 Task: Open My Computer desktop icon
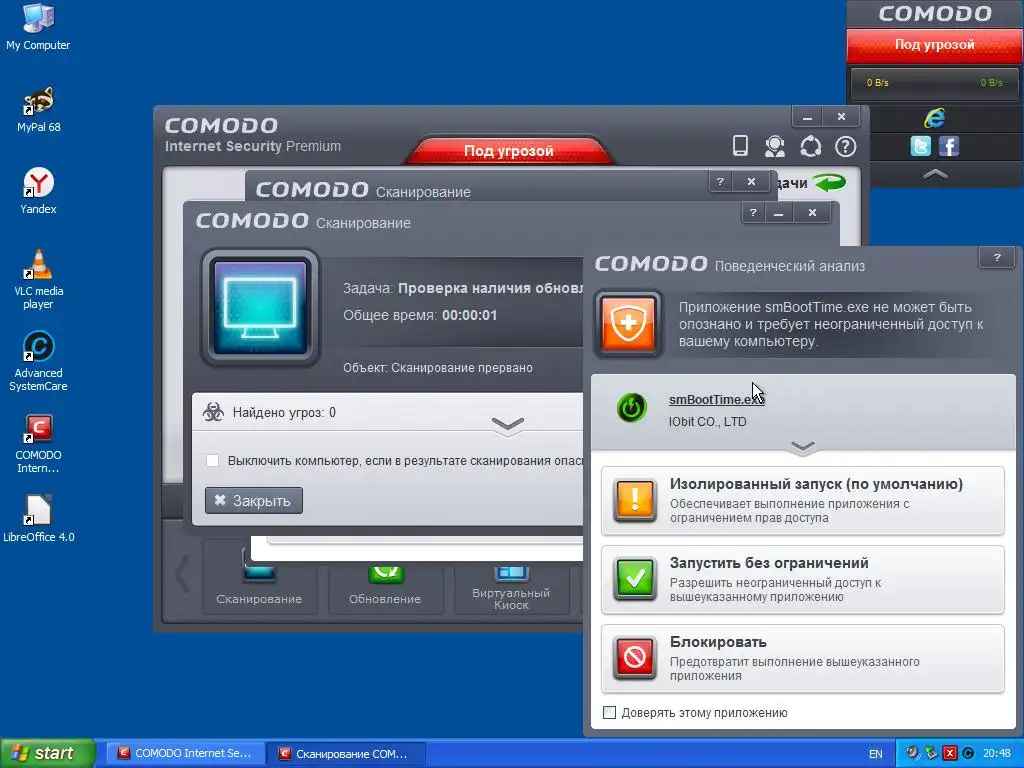click(38, 27)
